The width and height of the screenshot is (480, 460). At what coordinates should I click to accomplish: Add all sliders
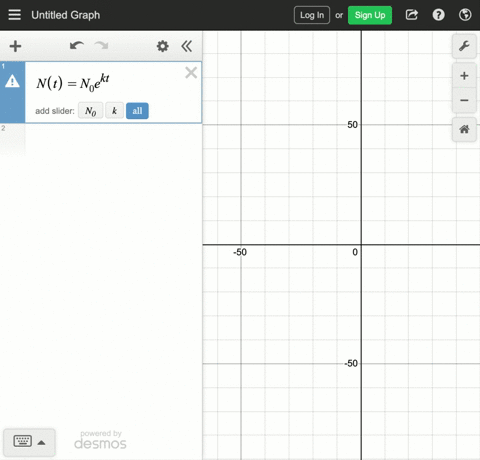(137, 111)
